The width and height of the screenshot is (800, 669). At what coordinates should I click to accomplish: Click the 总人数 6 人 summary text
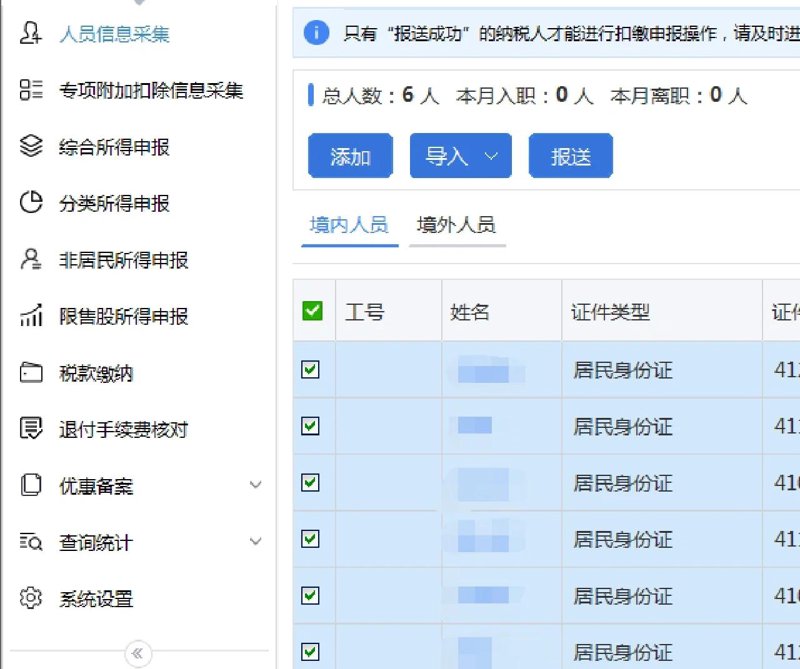point(381,95)
